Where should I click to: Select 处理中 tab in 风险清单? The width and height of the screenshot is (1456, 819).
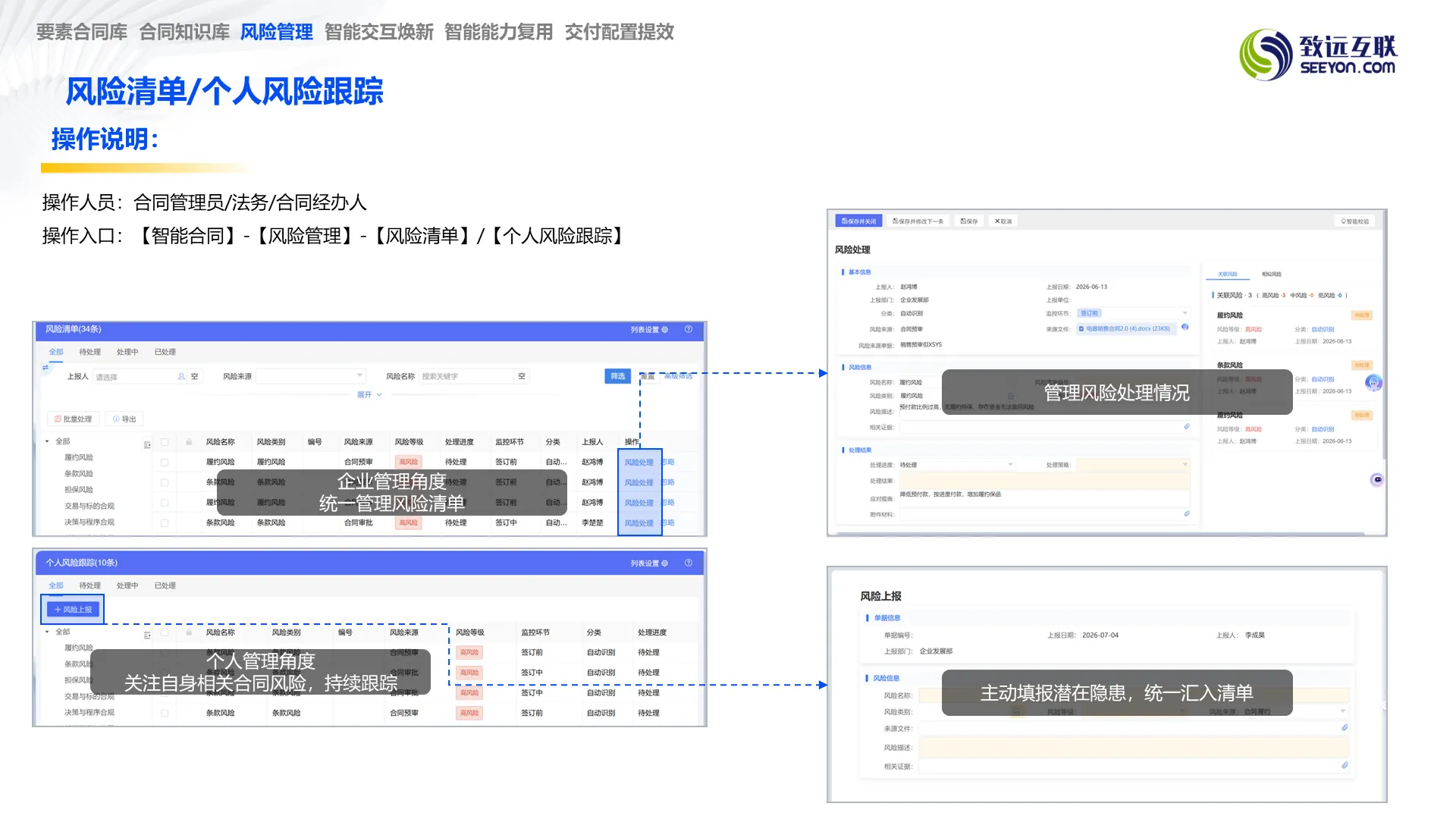(127, 352)
